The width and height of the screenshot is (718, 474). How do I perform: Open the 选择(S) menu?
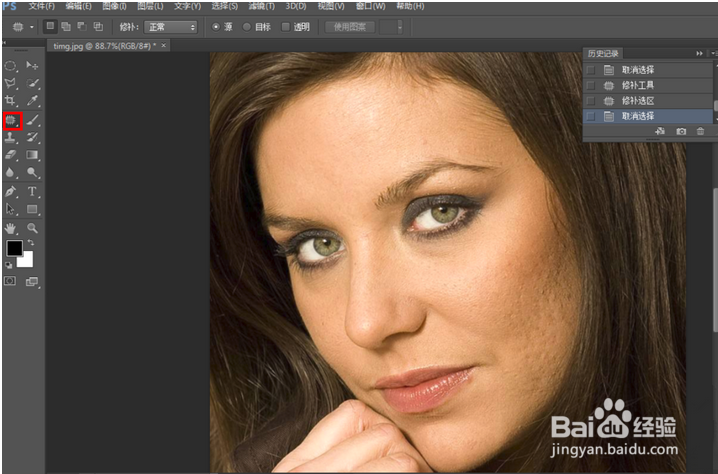[x=224, y=6]
